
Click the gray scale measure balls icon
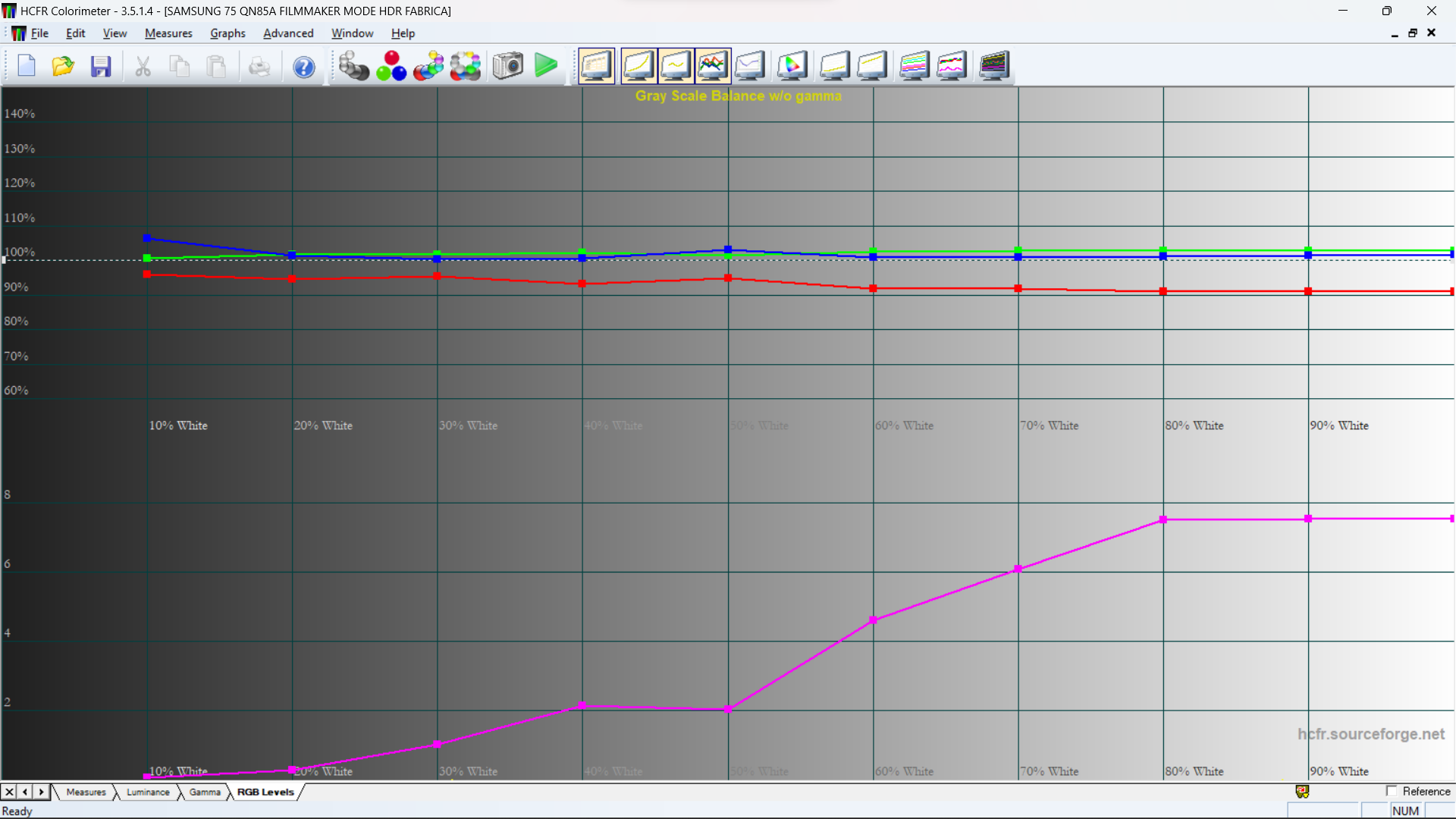(x=353, y=66)
